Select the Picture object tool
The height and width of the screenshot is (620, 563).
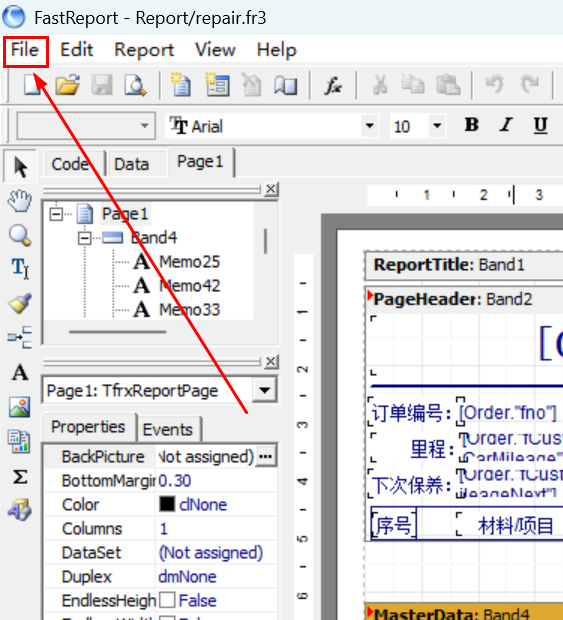[x=20, y=407]
